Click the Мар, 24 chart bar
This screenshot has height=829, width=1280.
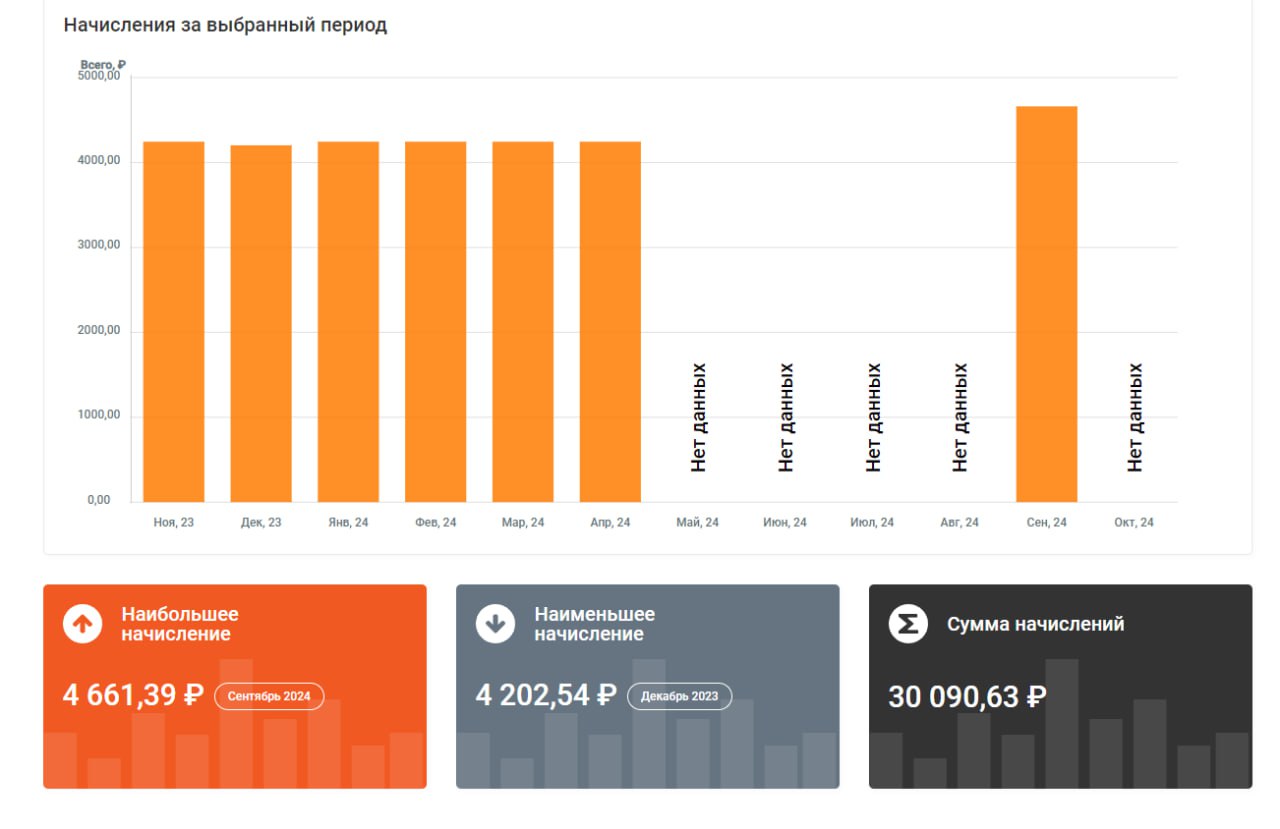(523, 322)
